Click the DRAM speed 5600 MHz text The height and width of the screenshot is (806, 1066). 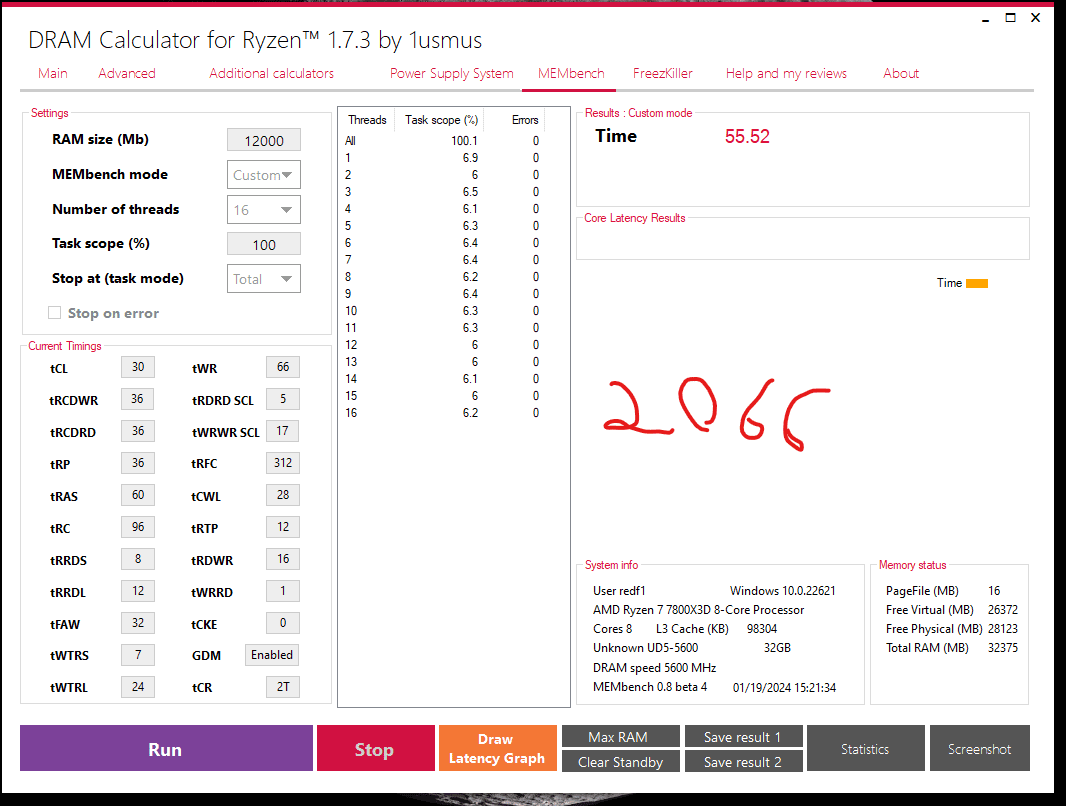pyautogui.click(x=655, y=667)
